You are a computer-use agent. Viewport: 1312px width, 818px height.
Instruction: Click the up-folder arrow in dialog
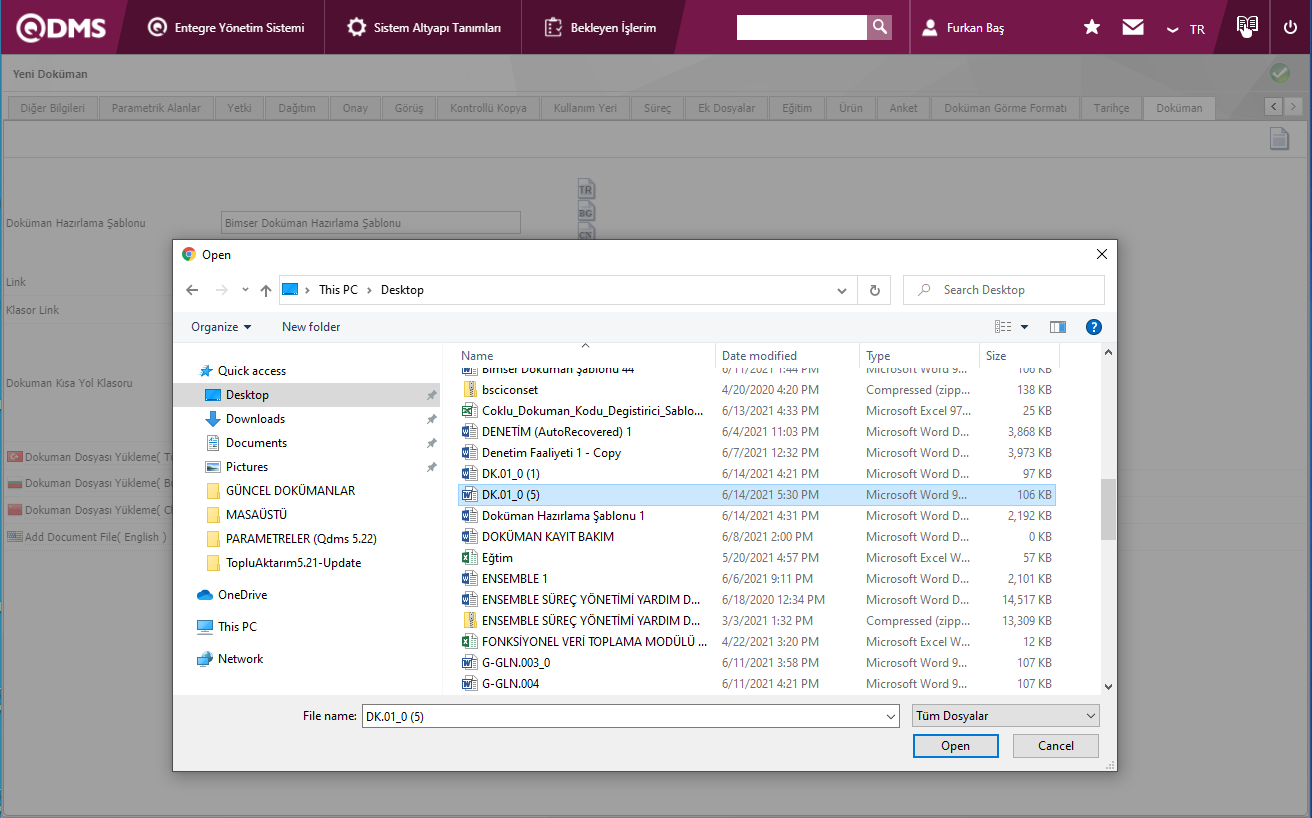coord(265,290)
